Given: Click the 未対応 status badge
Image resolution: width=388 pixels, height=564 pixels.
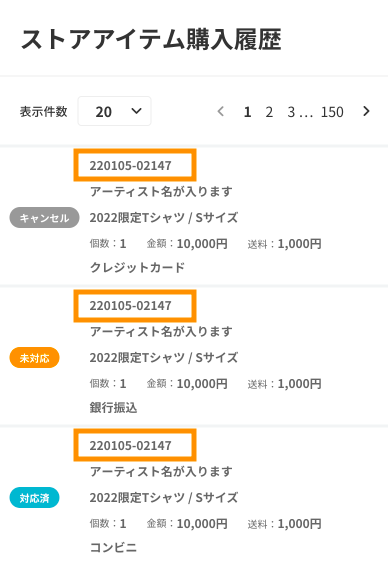Looking at the screenshot, I should (x=35, y=358).
